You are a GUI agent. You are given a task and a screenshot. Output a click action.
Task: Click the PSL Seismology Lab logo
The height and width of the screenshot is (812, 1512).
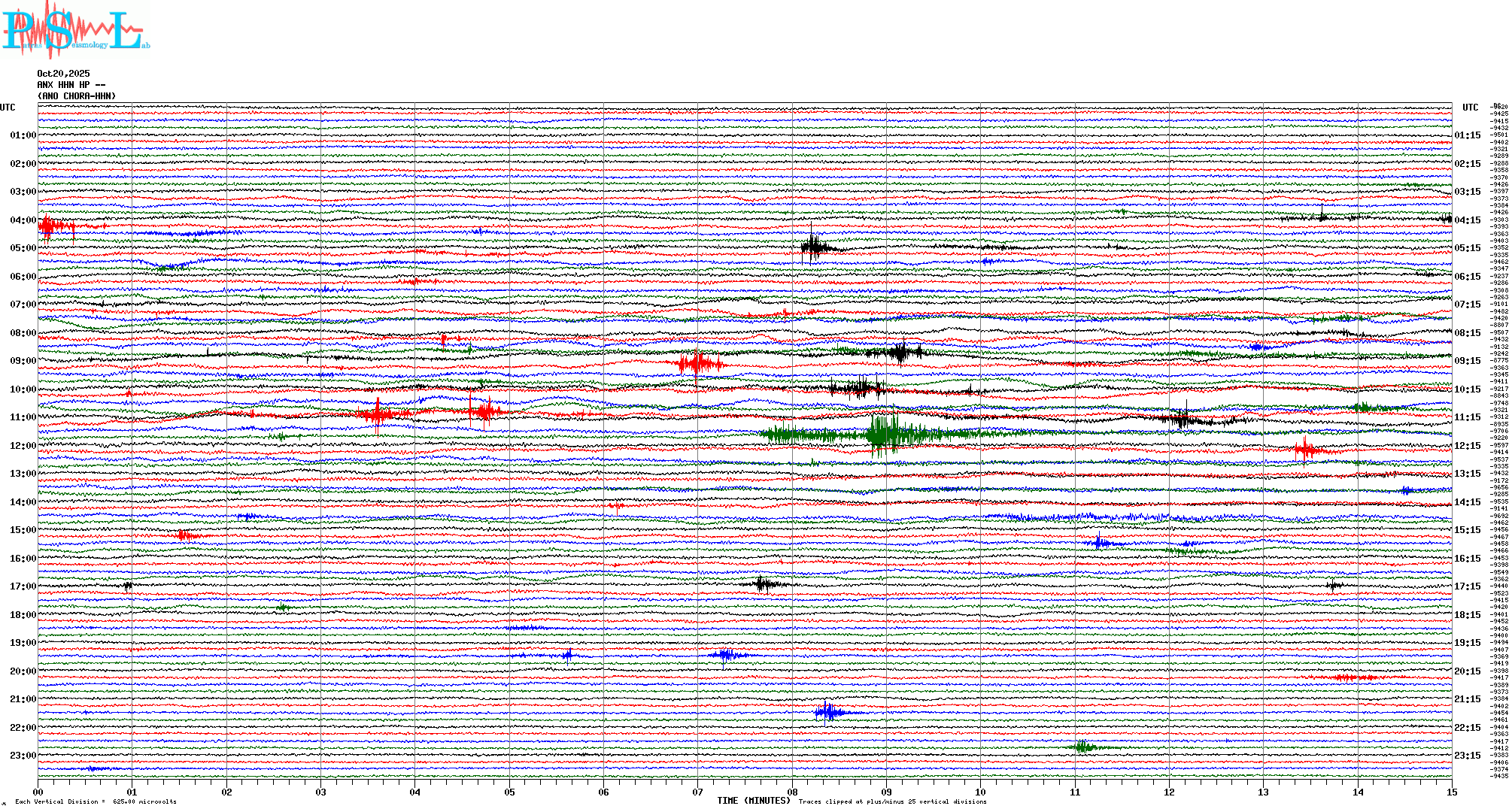(x=75, y=30)
